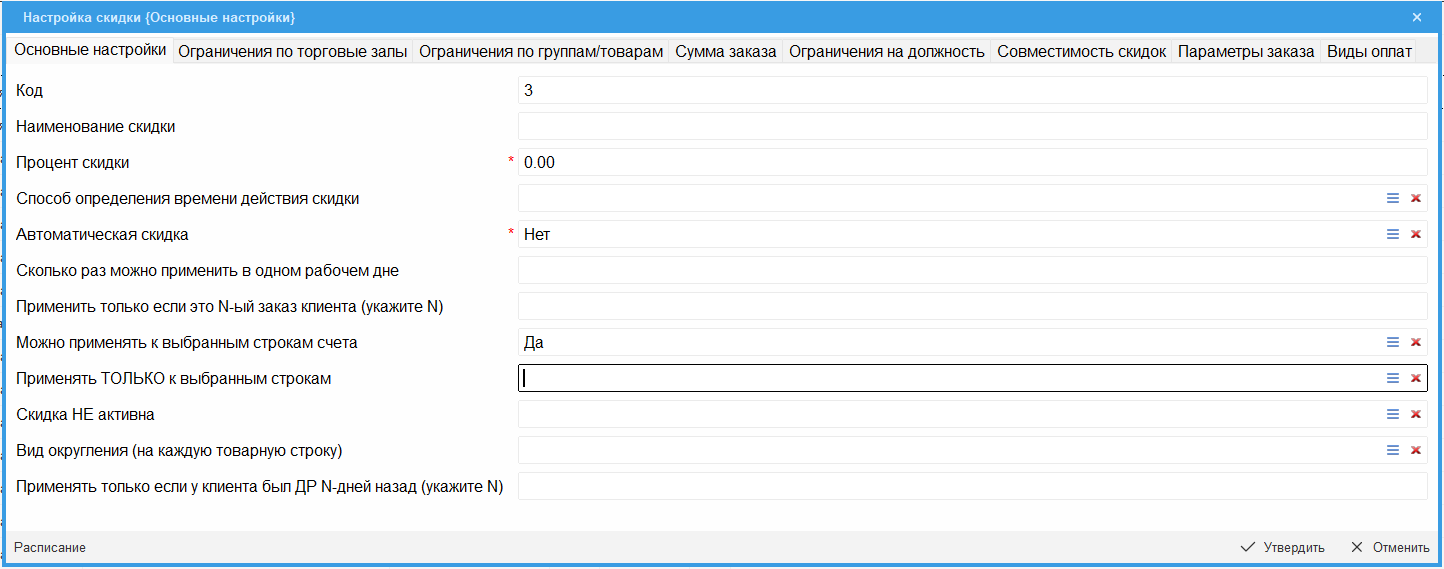Open the 'Расписание' link at bottom
Screen dimensions: 1444x569
(x=50, y=547)
